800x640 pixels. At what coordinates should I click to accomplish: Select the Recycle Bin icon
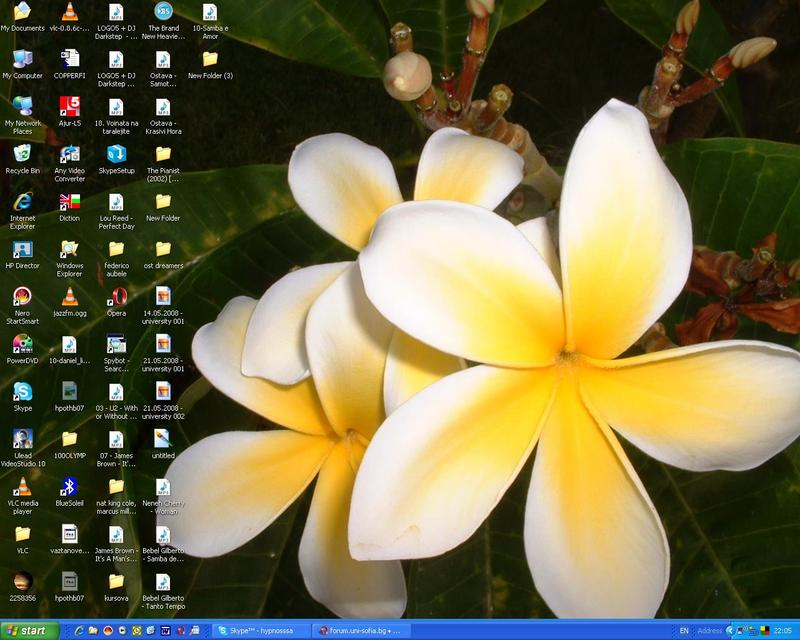pos(22,154)
